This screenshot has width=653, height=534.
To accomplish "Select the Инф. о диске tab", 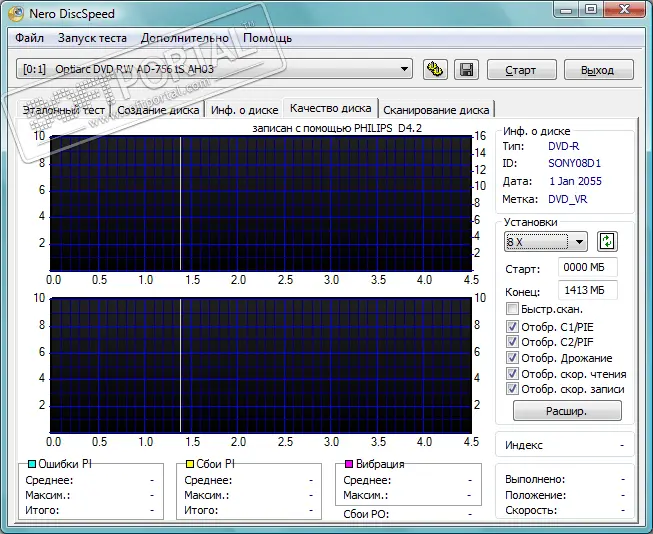I will tap(244, 110).
